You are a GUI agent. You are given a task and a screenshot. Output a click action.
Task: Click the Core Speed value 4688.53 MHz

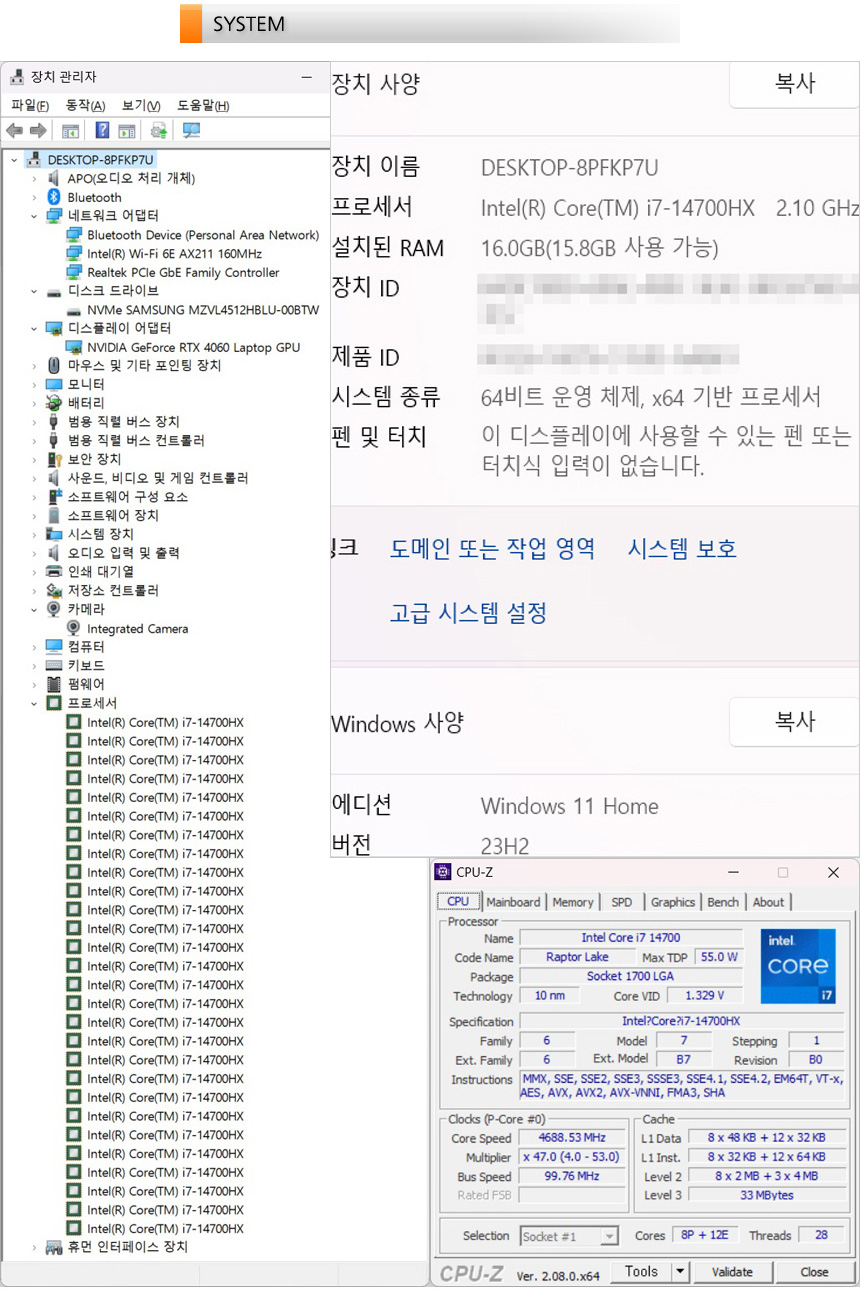[x=571, y=1138]
